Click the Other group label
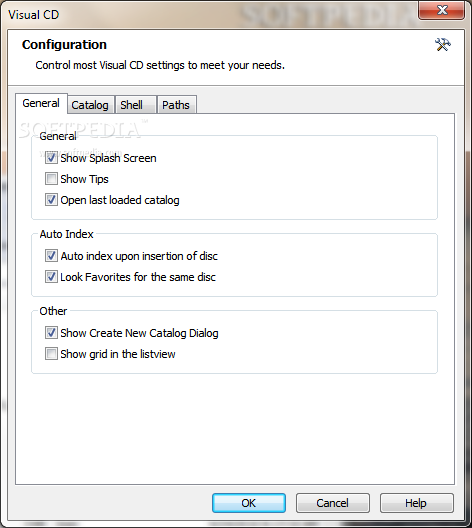472x528 pixels. [53, 311]
